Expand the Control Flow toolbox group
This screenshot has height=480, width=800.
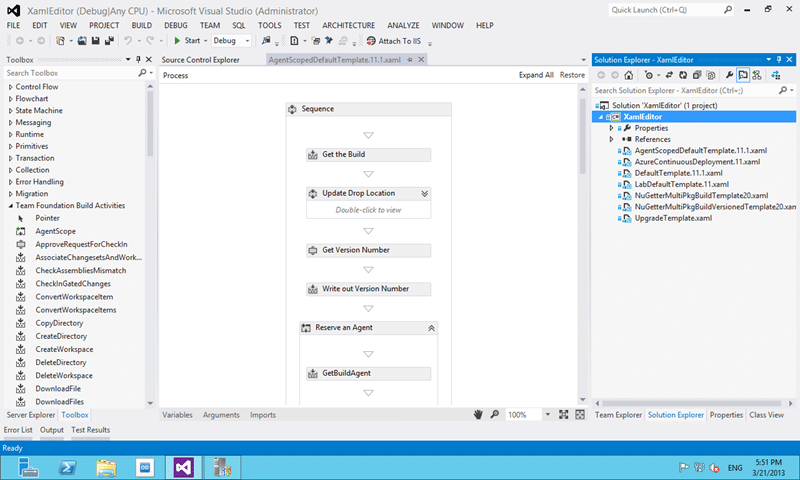click(x=10, y=87)
